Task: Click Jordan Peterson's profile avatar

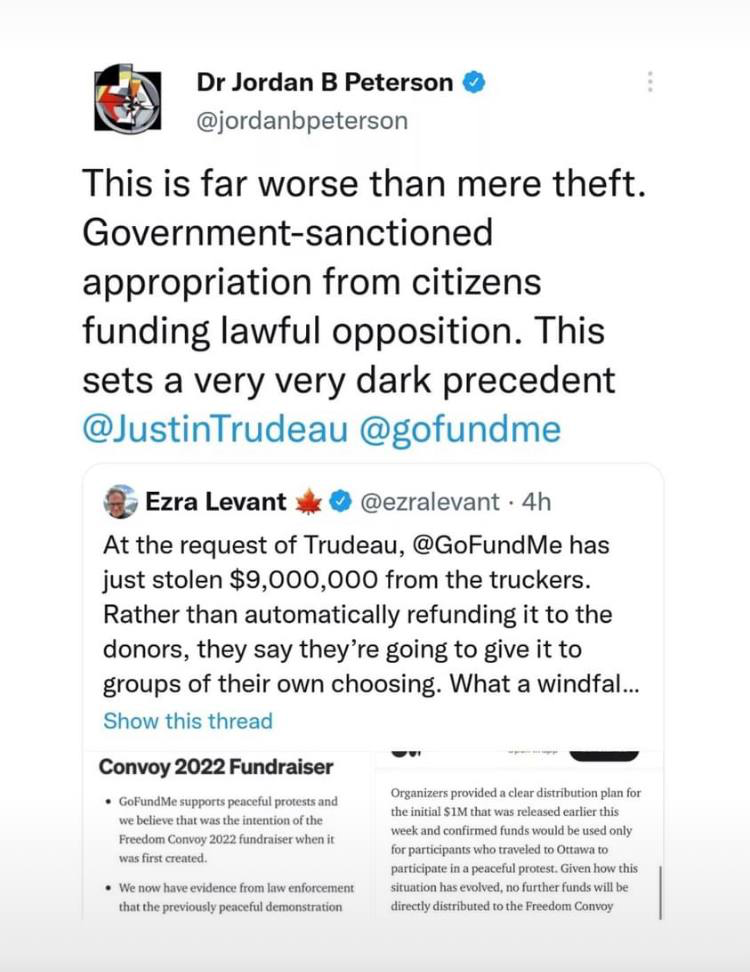Action: (x=127, y=98)
